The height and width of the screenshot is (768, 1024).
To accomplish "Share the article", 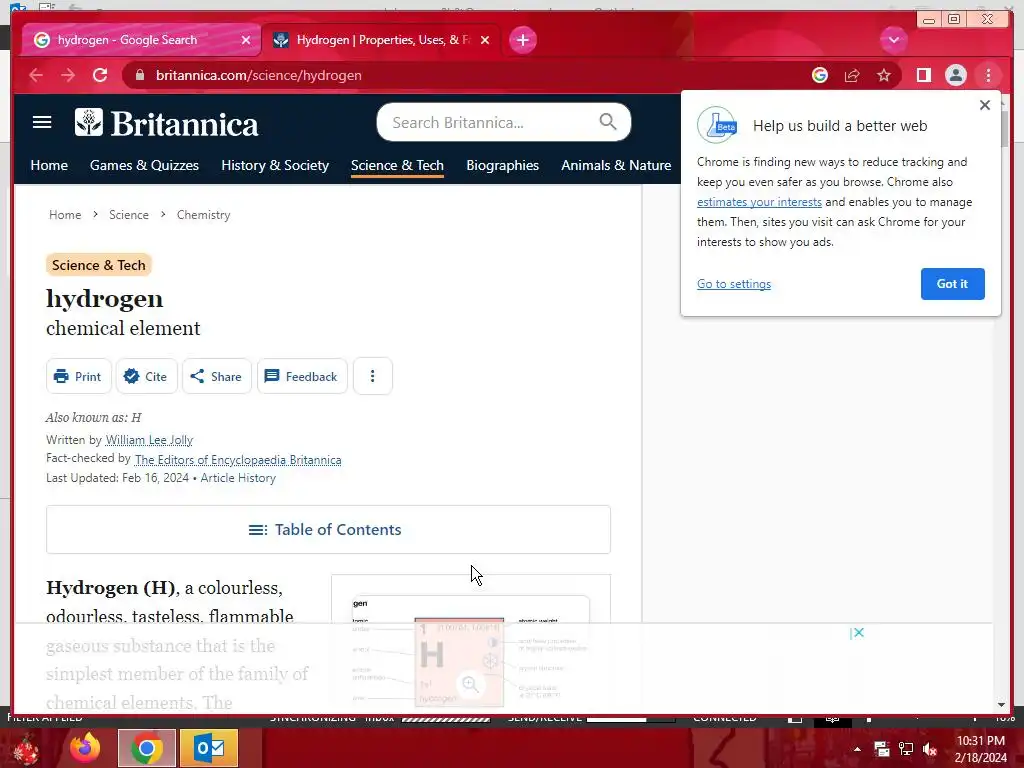I will click(x=216, y=376).
